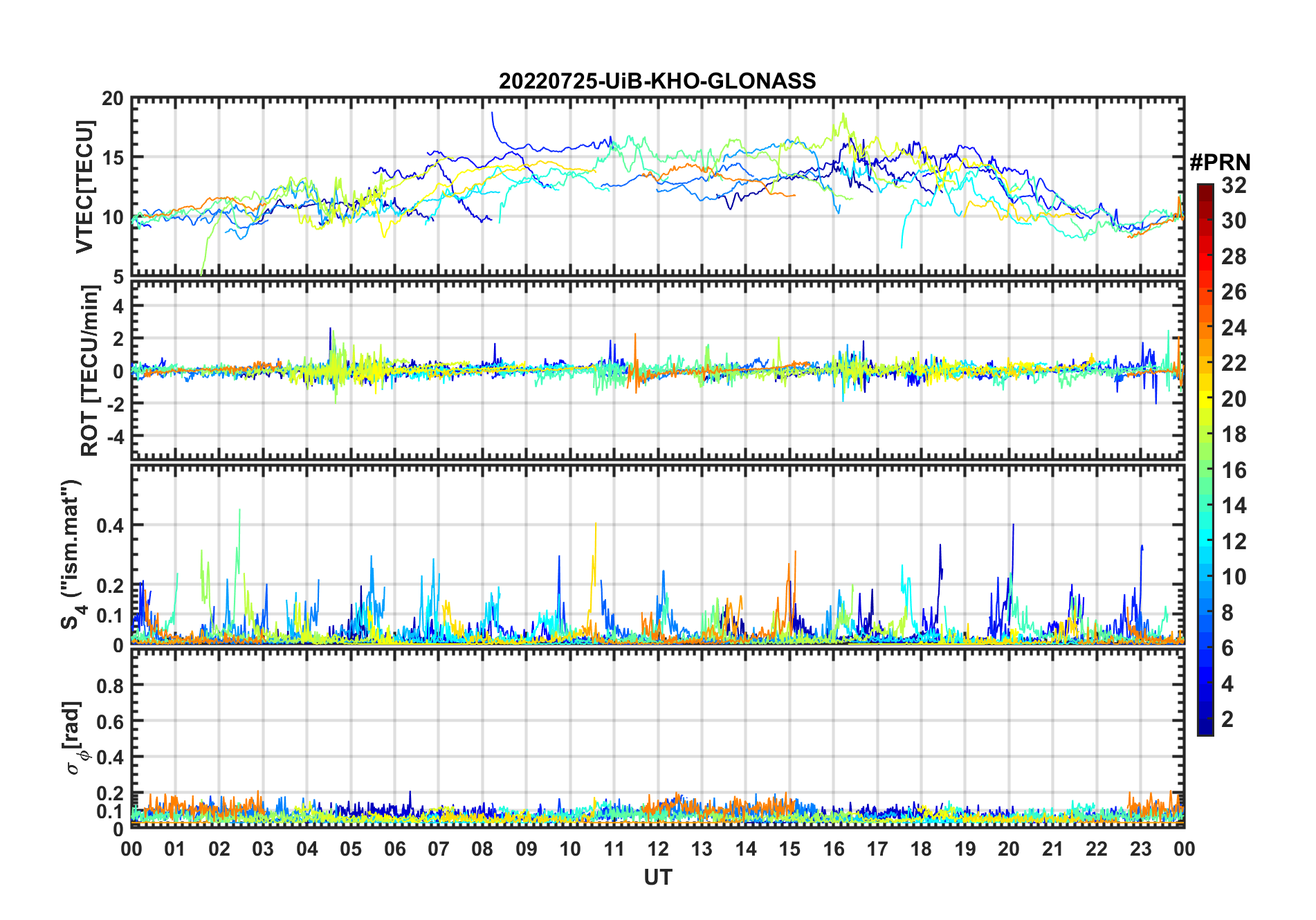Click sigma phi axis tick label 0.8

click(110, 686)
